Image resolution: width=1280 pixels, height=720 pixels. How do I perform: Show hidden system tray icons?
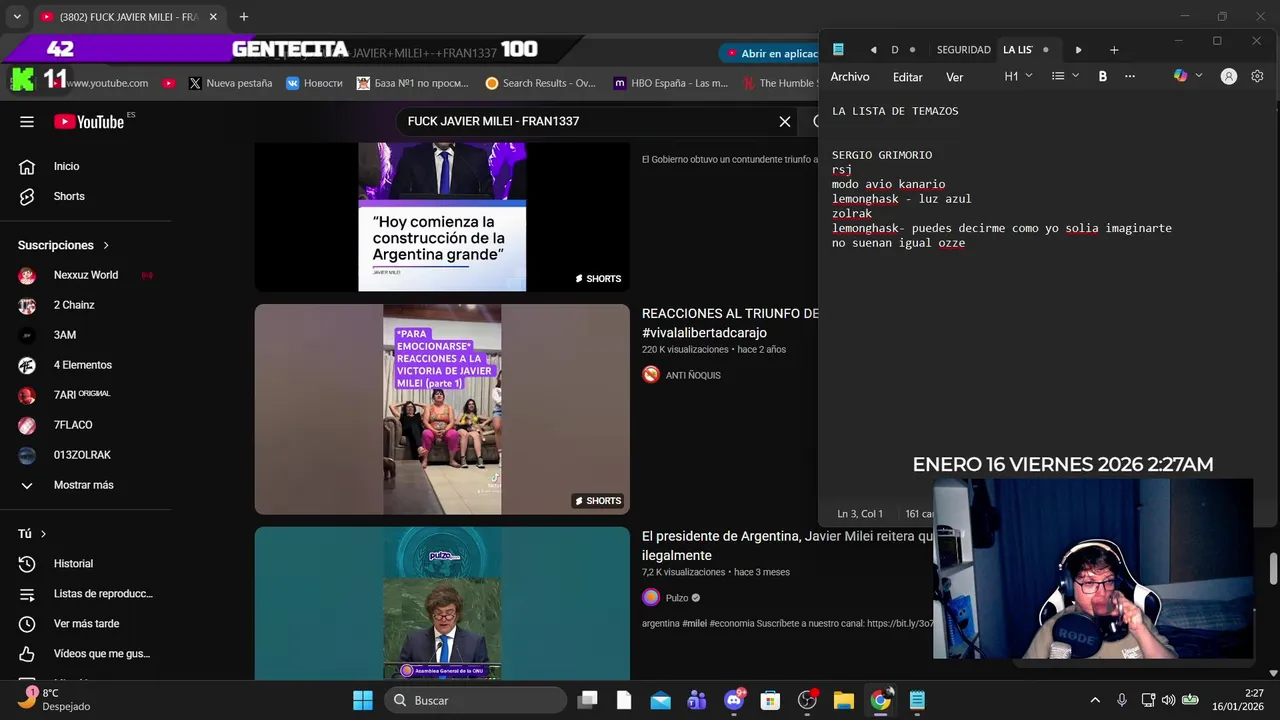1095,700
